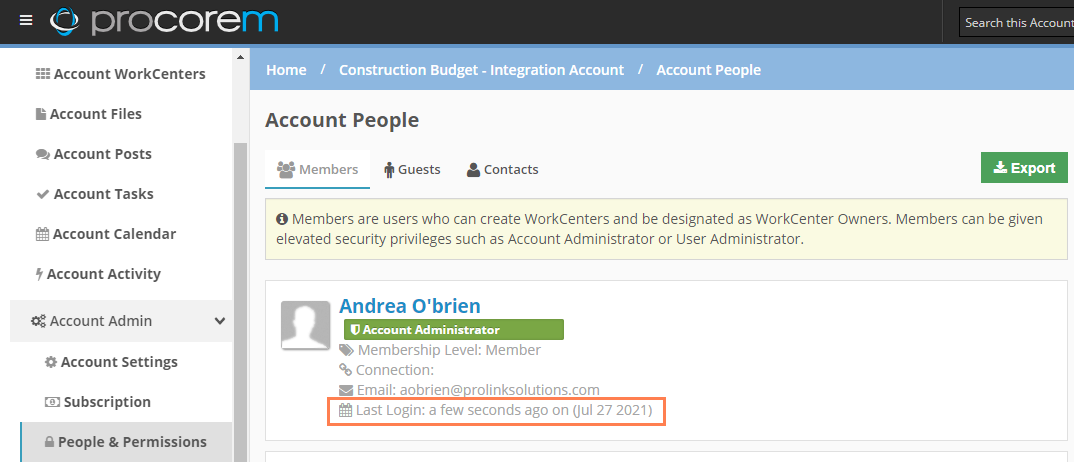Click the Procorem logo

click(x=164, y=21)
